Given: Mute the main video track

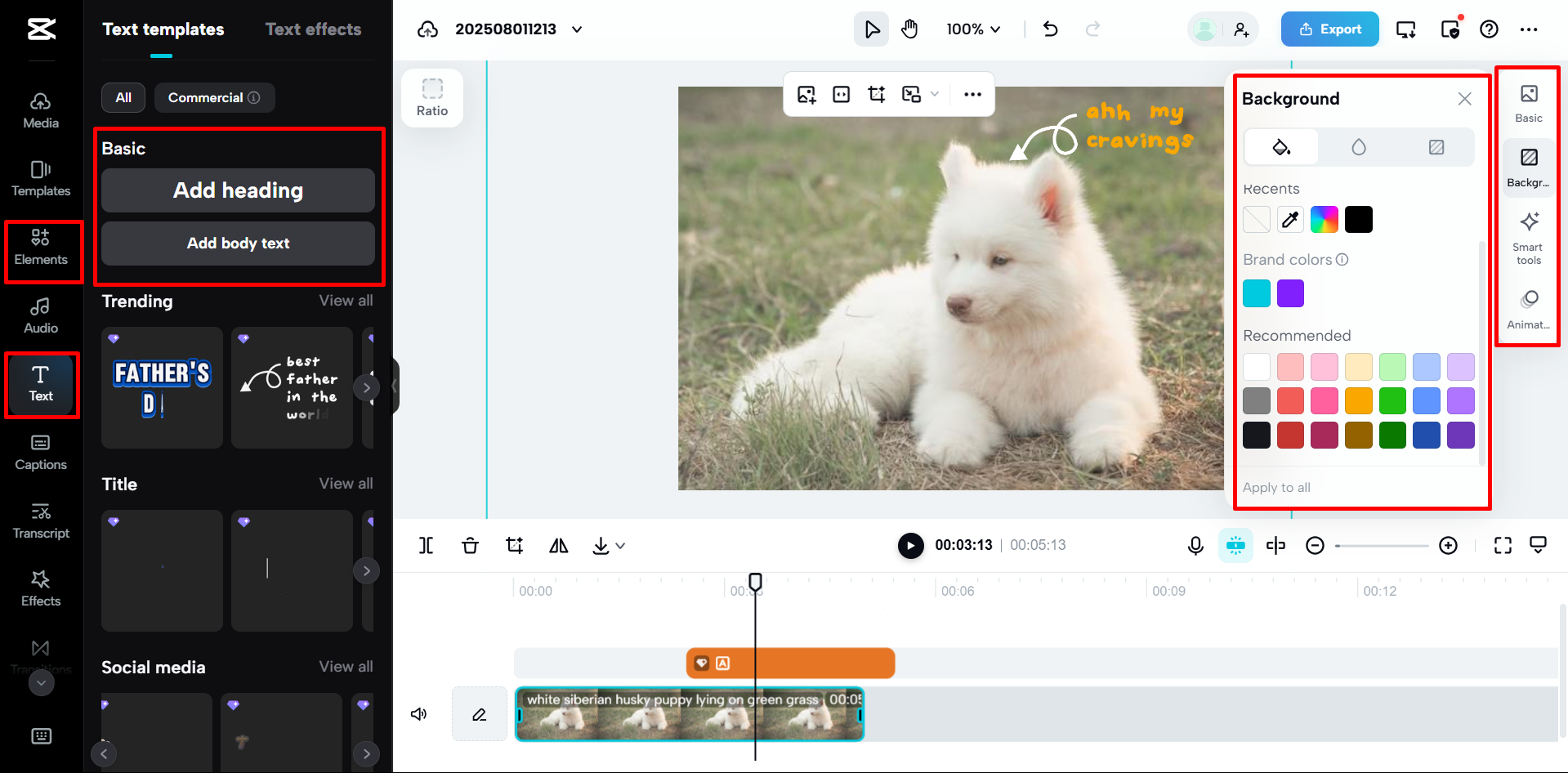Looking at the screenshot, I should click(x=418, y=714).
